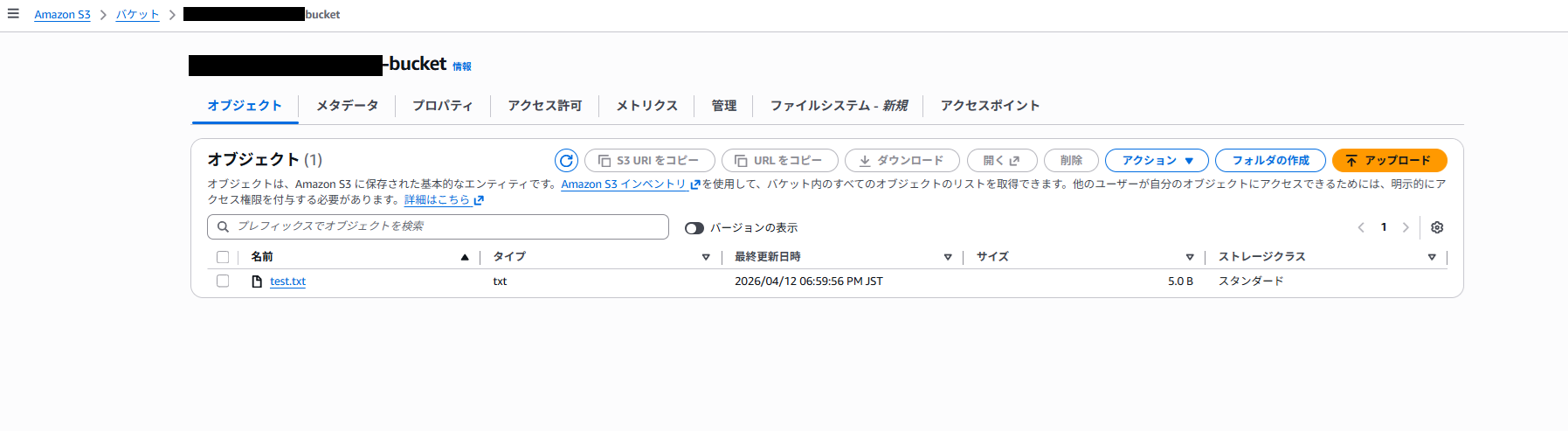Click the search magnifier icon

[x=224, y=226]
